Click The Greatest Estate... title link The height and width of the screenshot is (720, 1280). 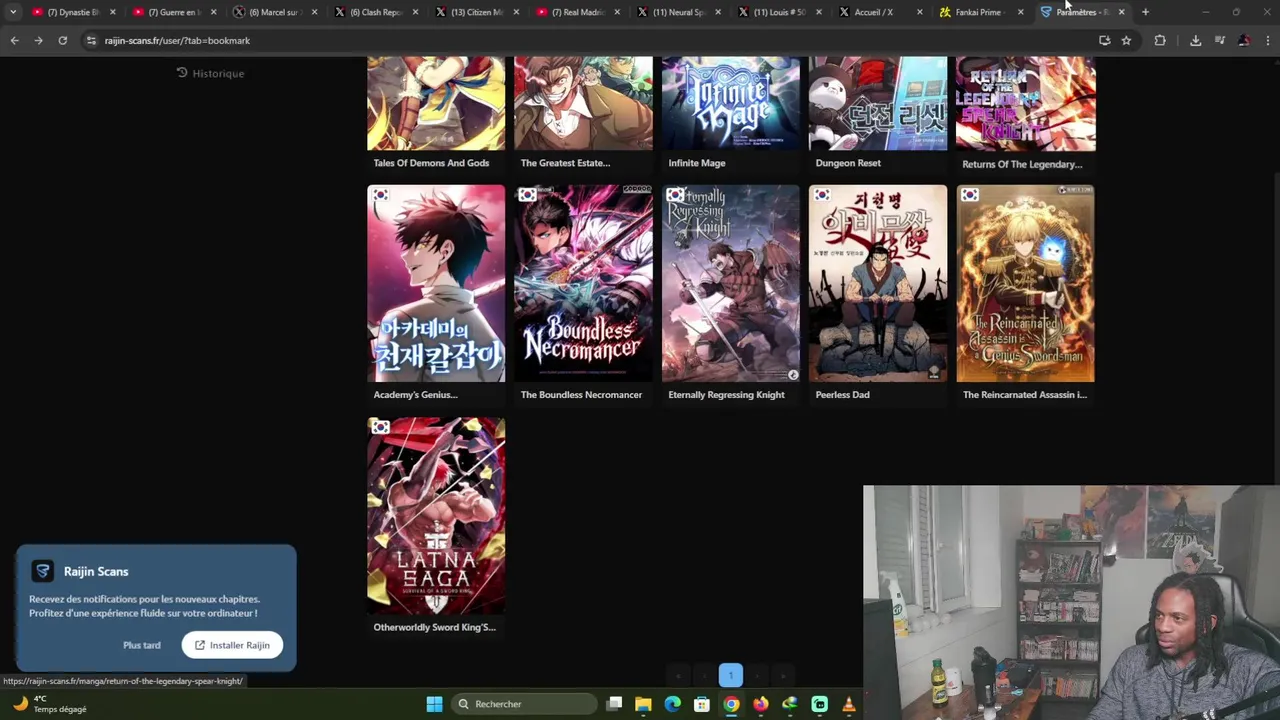click(565, 163)
